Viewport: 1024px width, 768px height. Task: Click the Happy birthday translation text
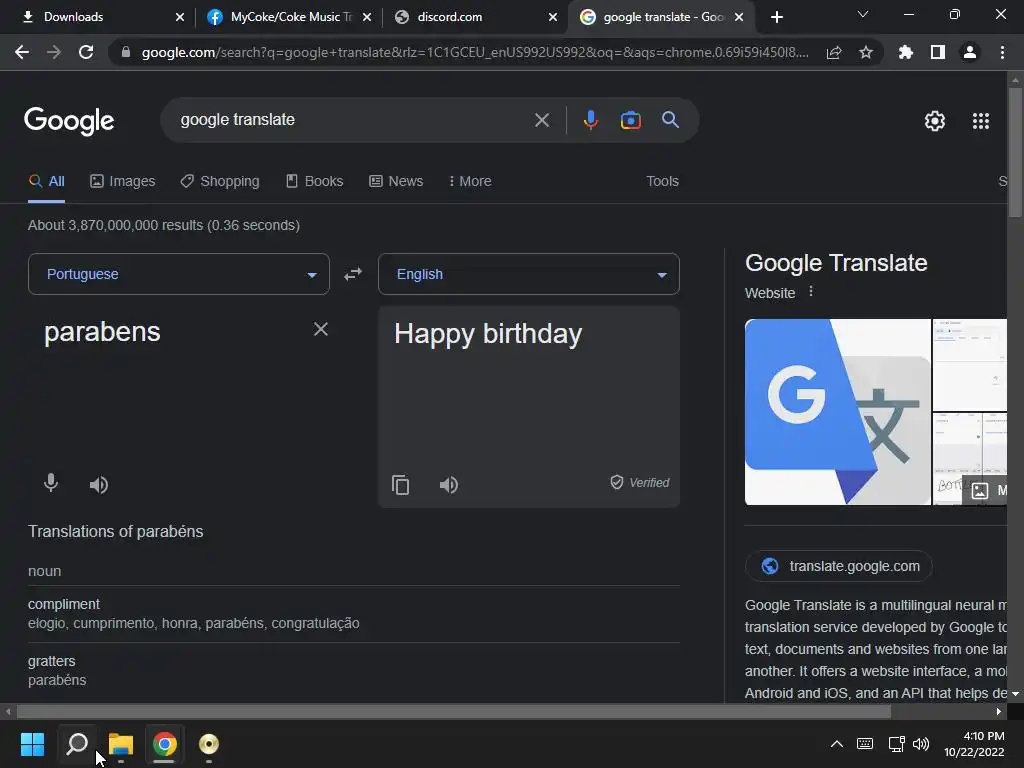(x=488, y=334)
